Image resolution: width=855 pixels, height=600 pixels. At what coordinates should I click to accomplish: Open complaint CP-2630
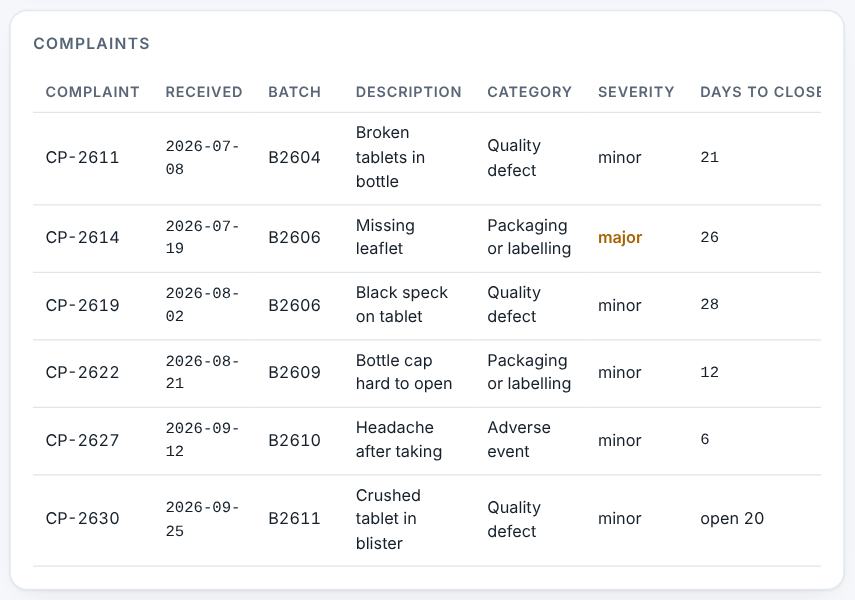coord(427,520)
